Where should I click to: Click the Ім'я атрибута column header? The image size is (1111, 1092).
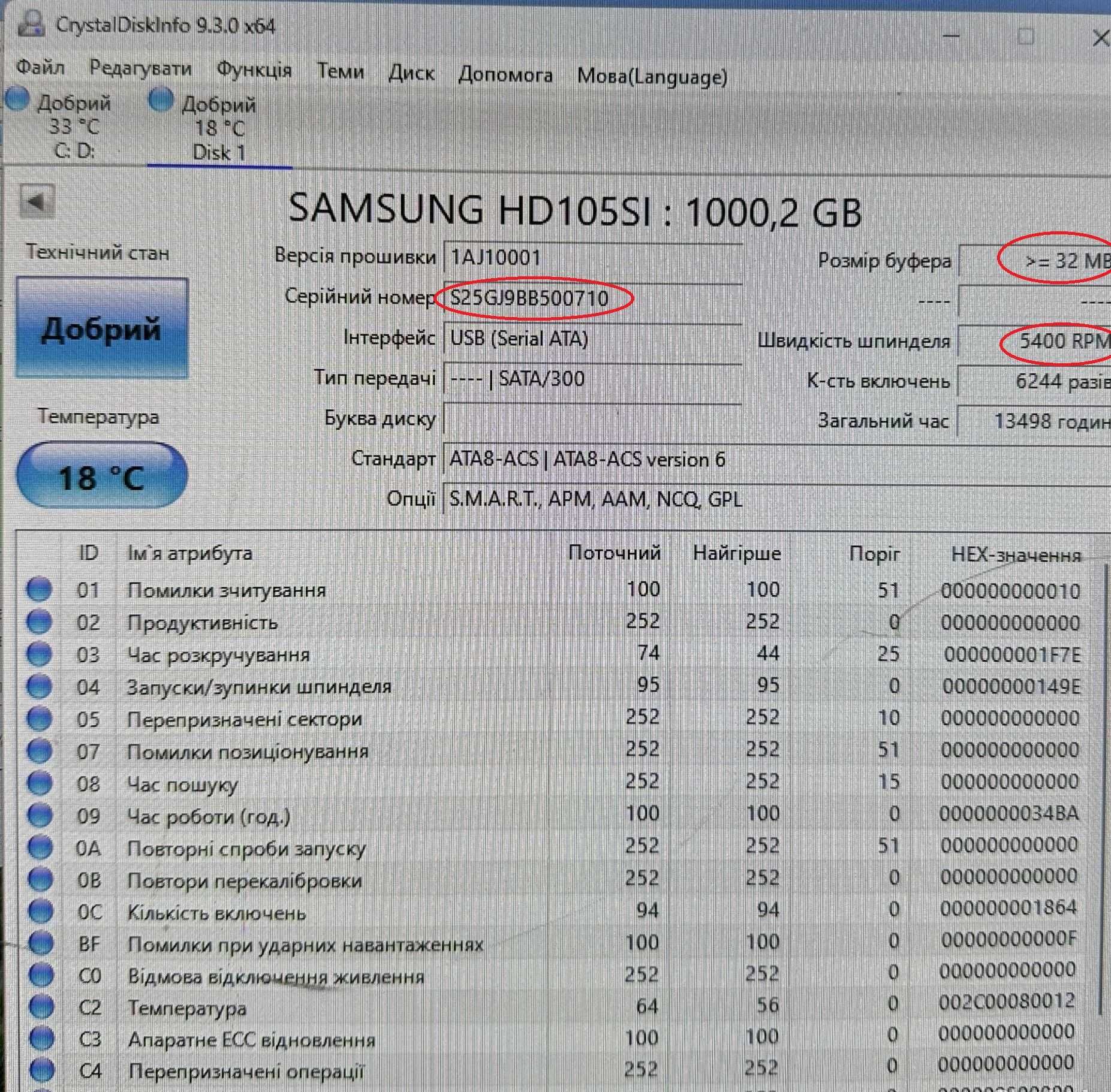pos(189,553)
